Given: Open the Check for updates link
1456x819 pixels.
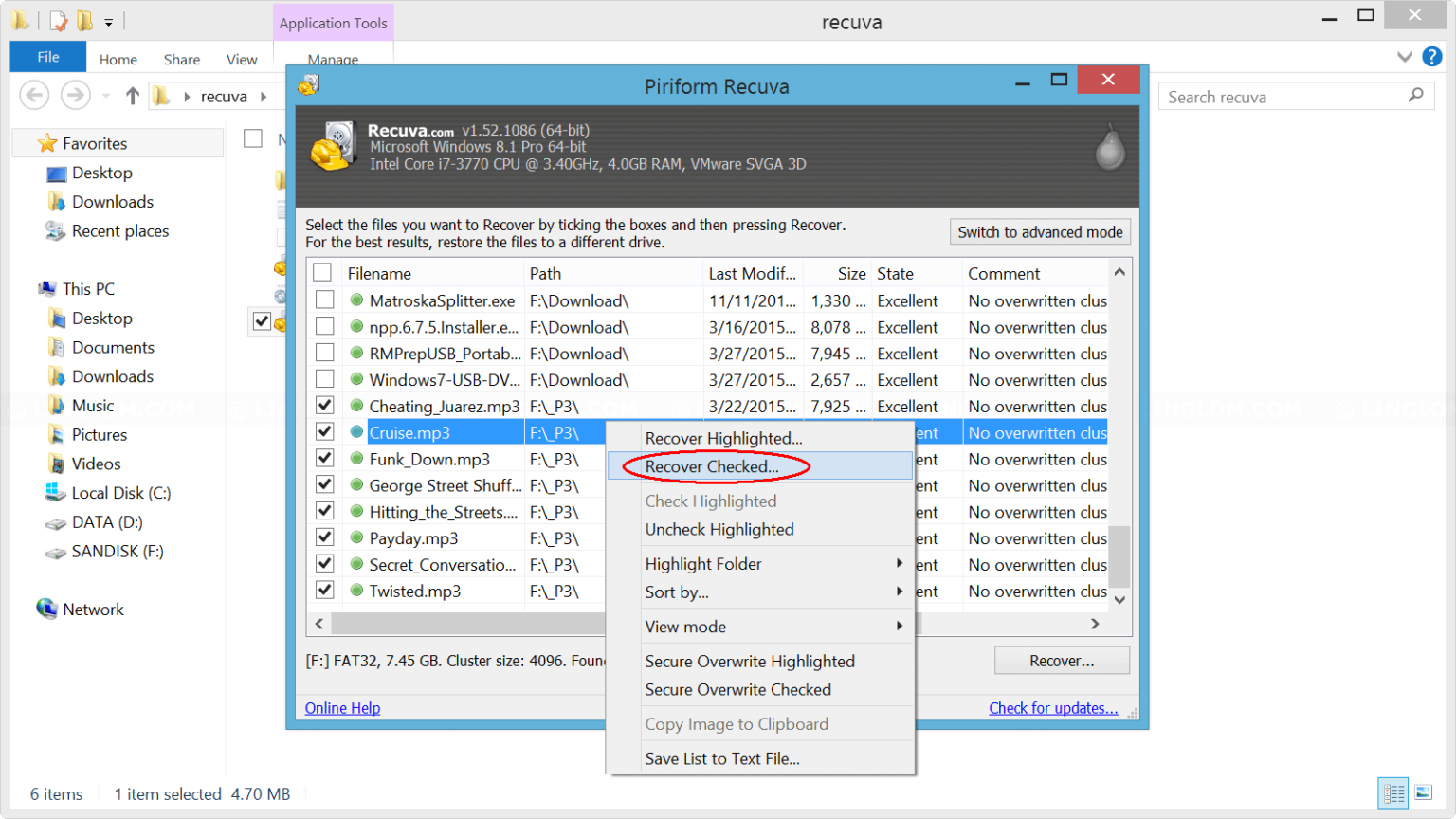Looking at the screenshot, I should (x=1053, y=707).
